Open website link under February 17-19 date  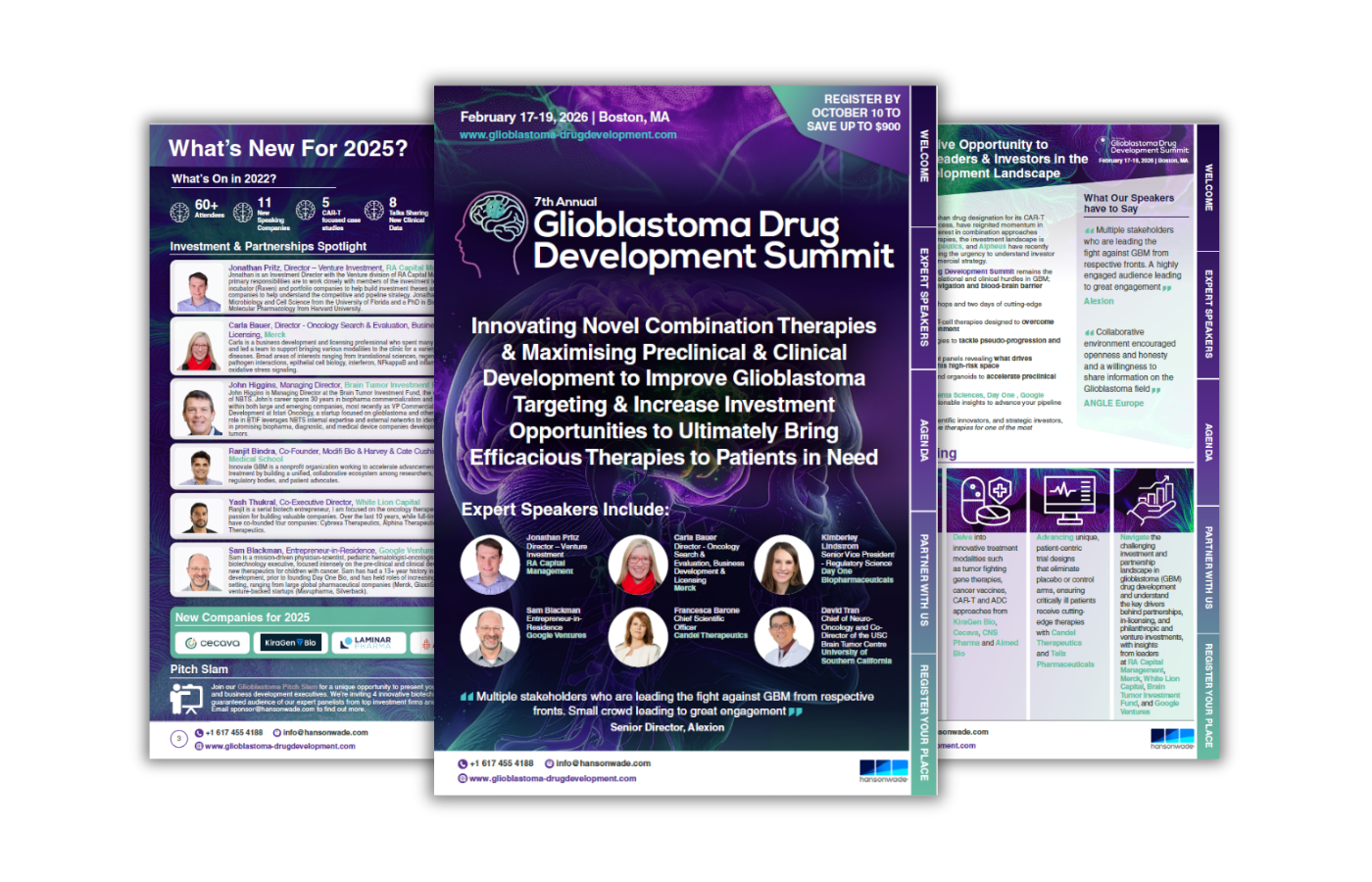click(x=568, y=135)
